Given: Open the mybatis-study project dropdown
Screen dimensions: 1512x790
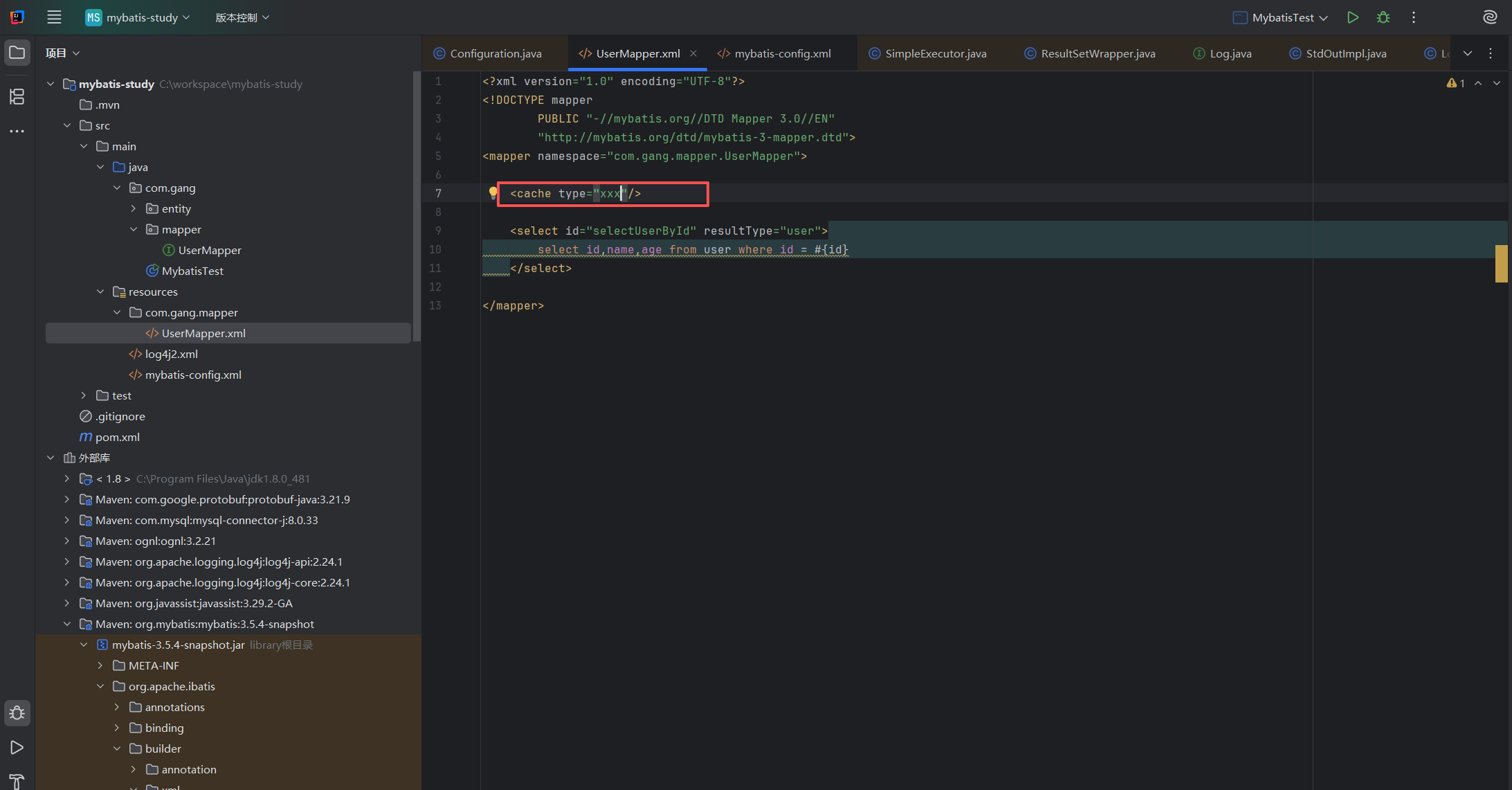Looking at the screenshot, I should 138,17.
